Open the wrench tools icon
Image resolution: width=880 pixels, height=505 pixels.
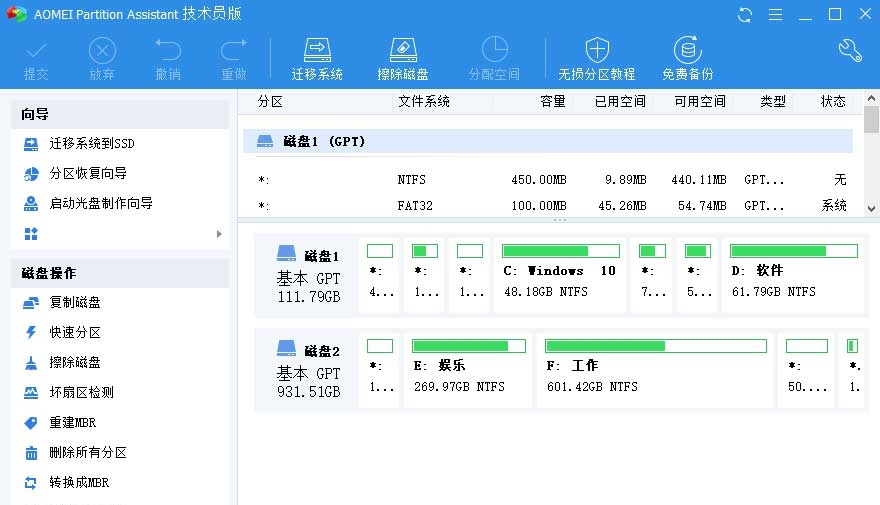pos(850,50)
